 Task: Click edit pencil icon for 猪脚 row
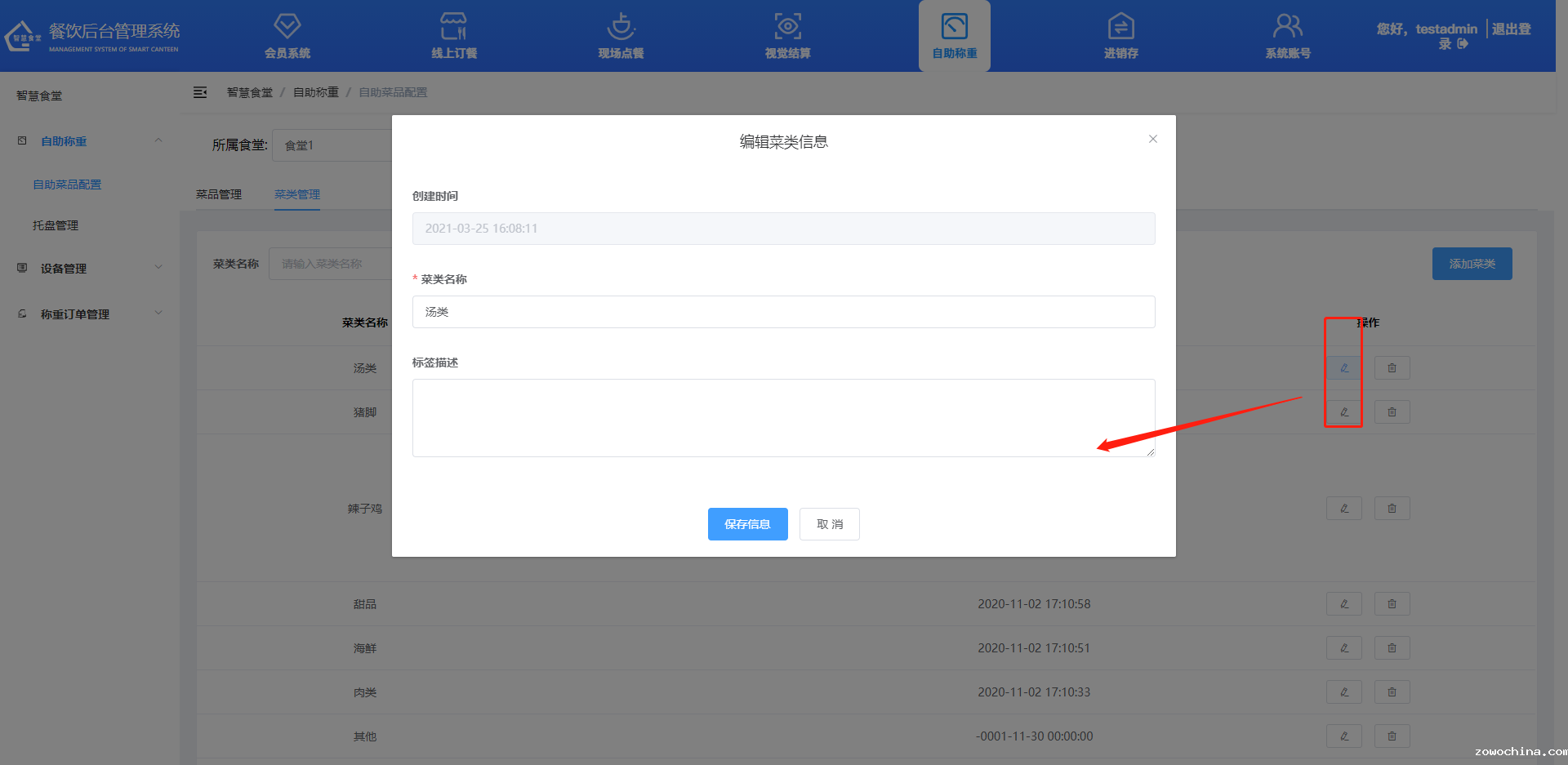pos(1343,412)
